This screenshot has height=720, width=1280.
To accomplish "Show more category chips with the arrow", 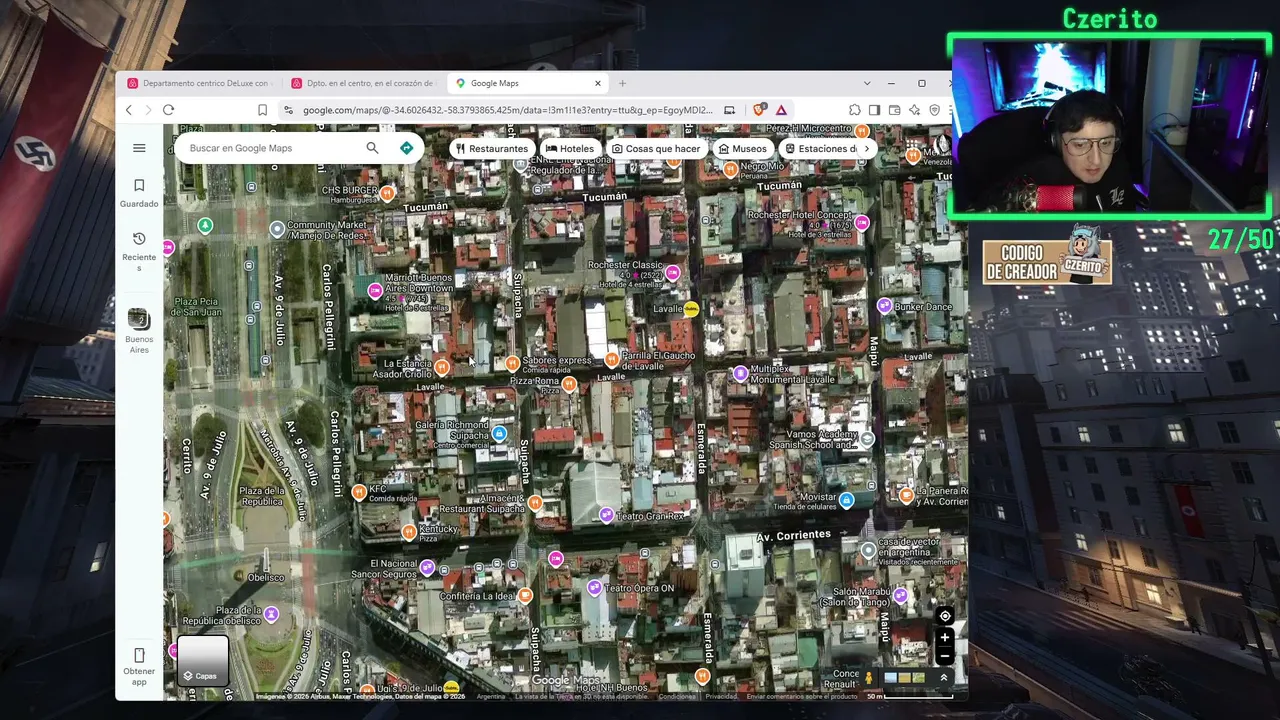I will tap(867, 149).
